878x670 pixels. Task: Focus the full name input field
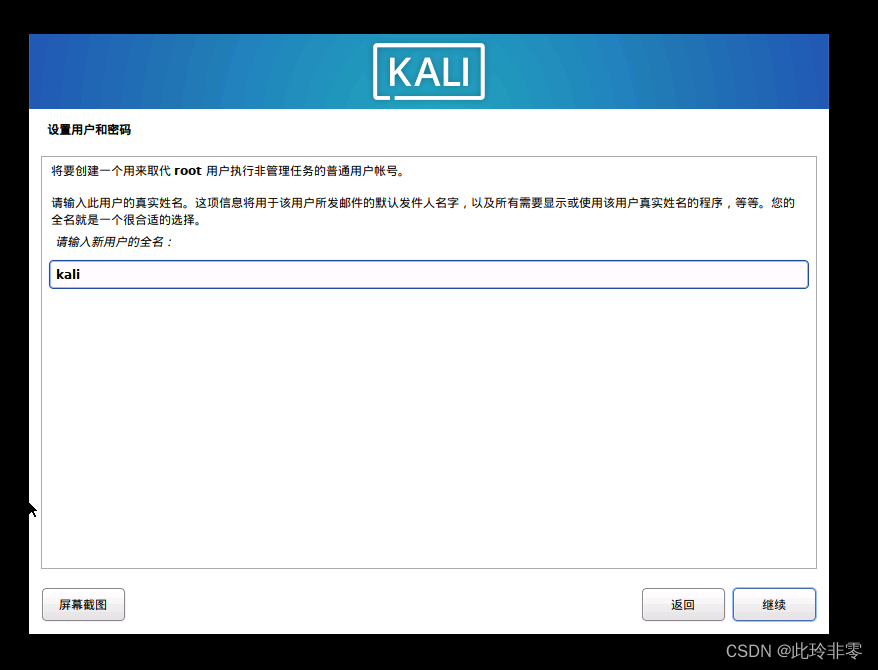tap(429, 274)
